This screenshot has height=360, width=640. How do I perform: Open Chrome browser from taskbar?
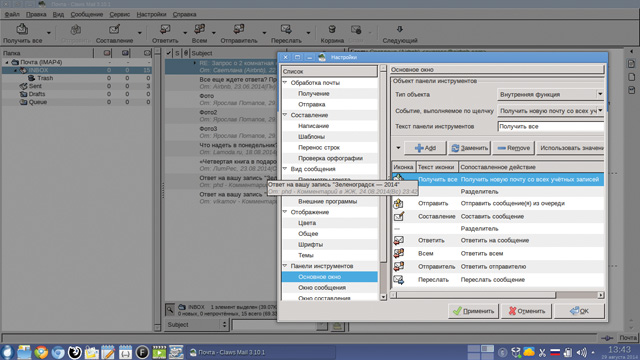coord(41,352)
